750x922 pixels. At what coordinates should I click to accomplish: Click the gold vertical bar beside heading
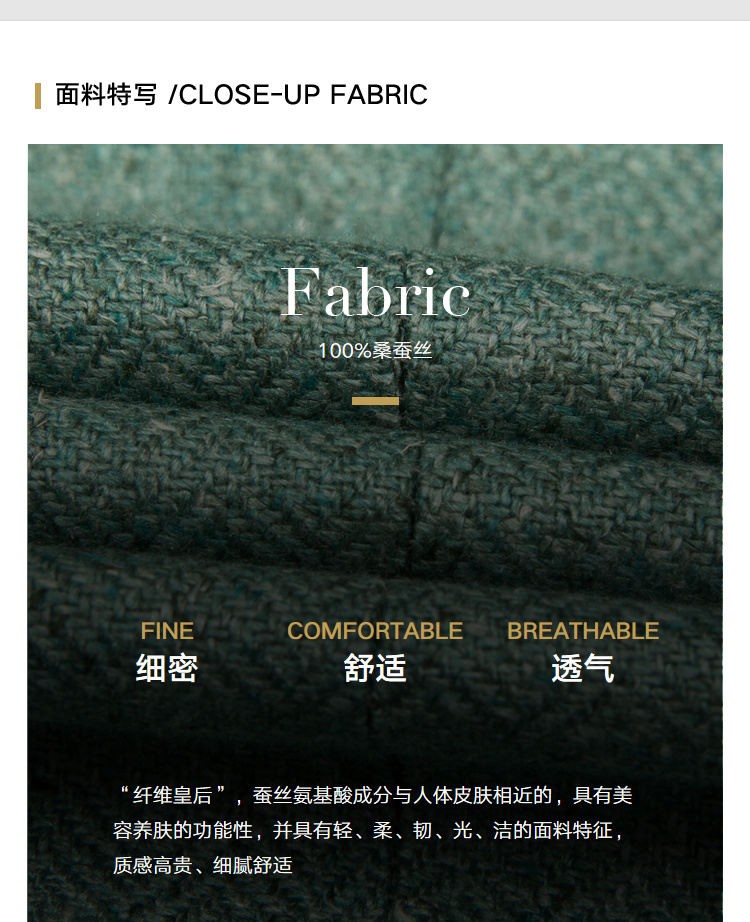[38, 96]
